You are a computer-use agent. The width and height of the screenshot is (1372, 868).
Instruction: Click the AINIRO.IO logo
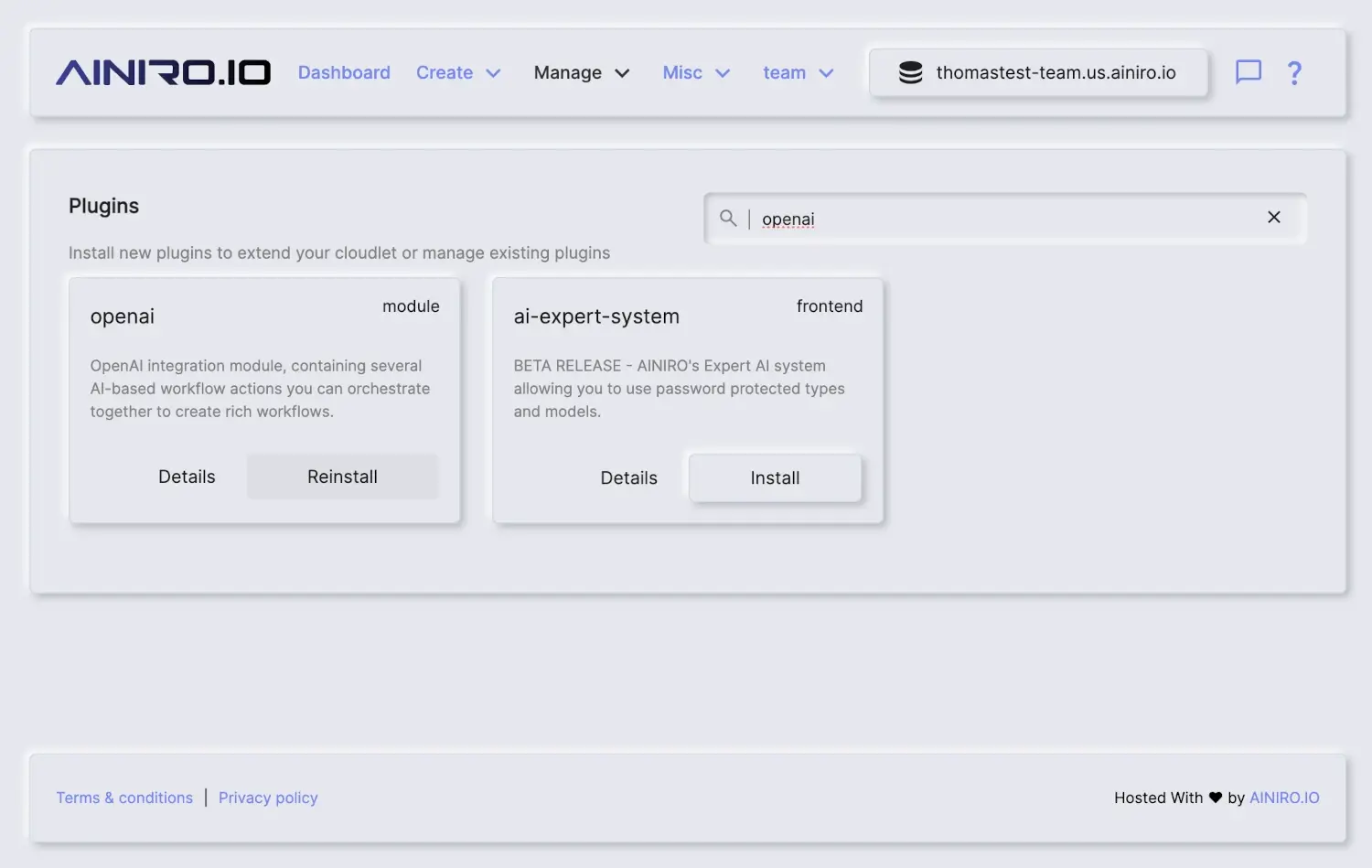164,72
